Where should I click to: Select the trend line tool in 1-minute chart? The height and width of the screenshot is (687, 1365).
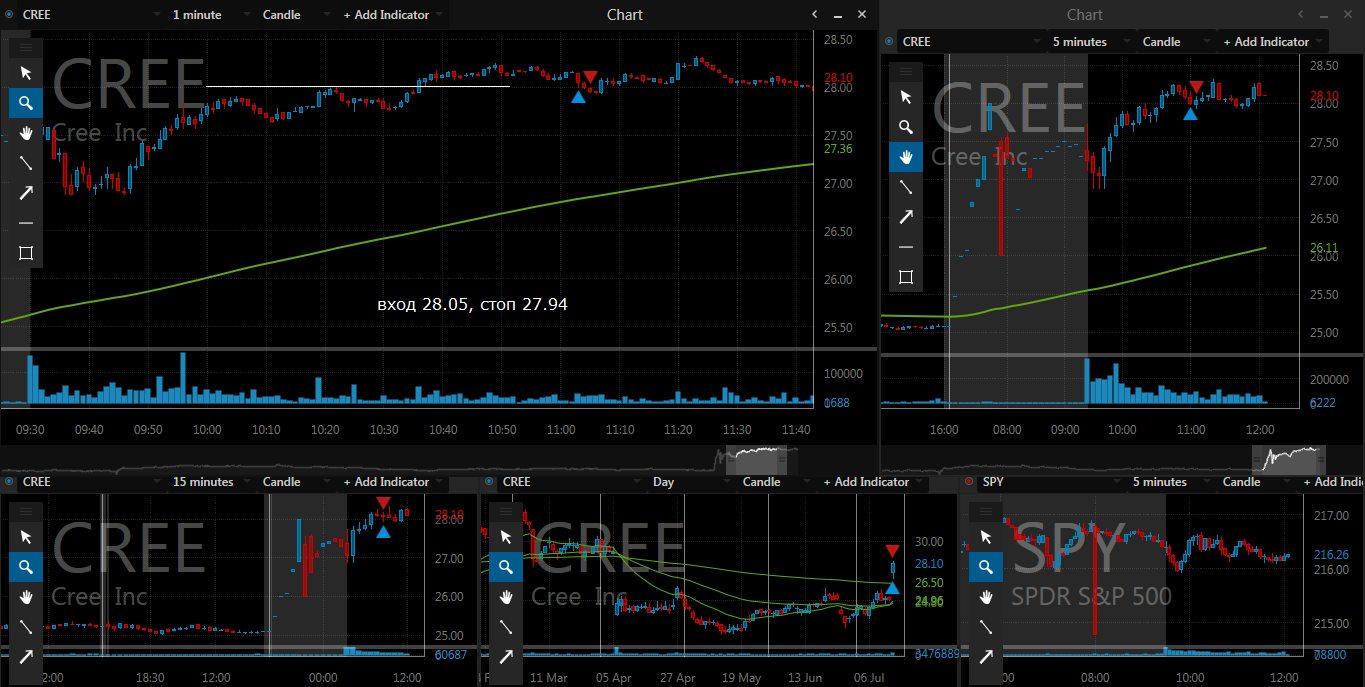click(26, 162)
